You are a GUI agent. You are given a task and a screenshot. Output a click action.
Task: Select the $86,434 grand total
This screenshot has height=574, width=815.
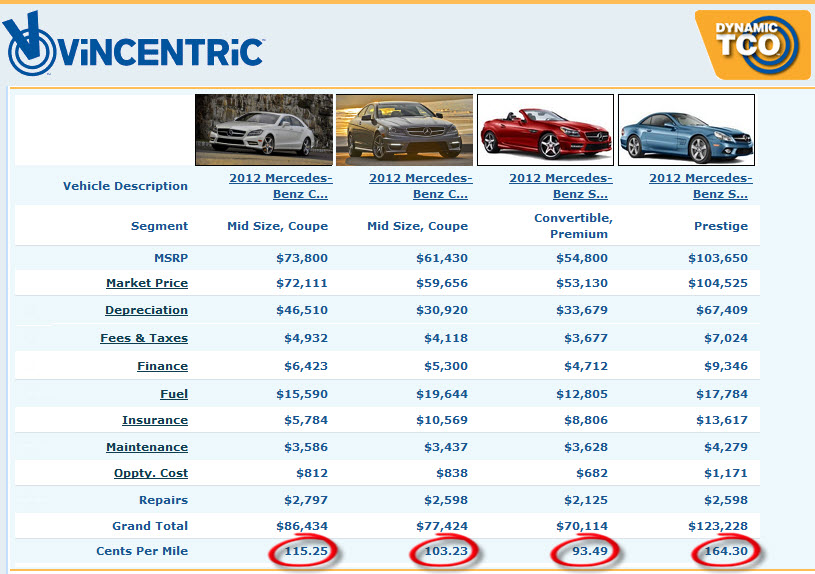[302, 526]
